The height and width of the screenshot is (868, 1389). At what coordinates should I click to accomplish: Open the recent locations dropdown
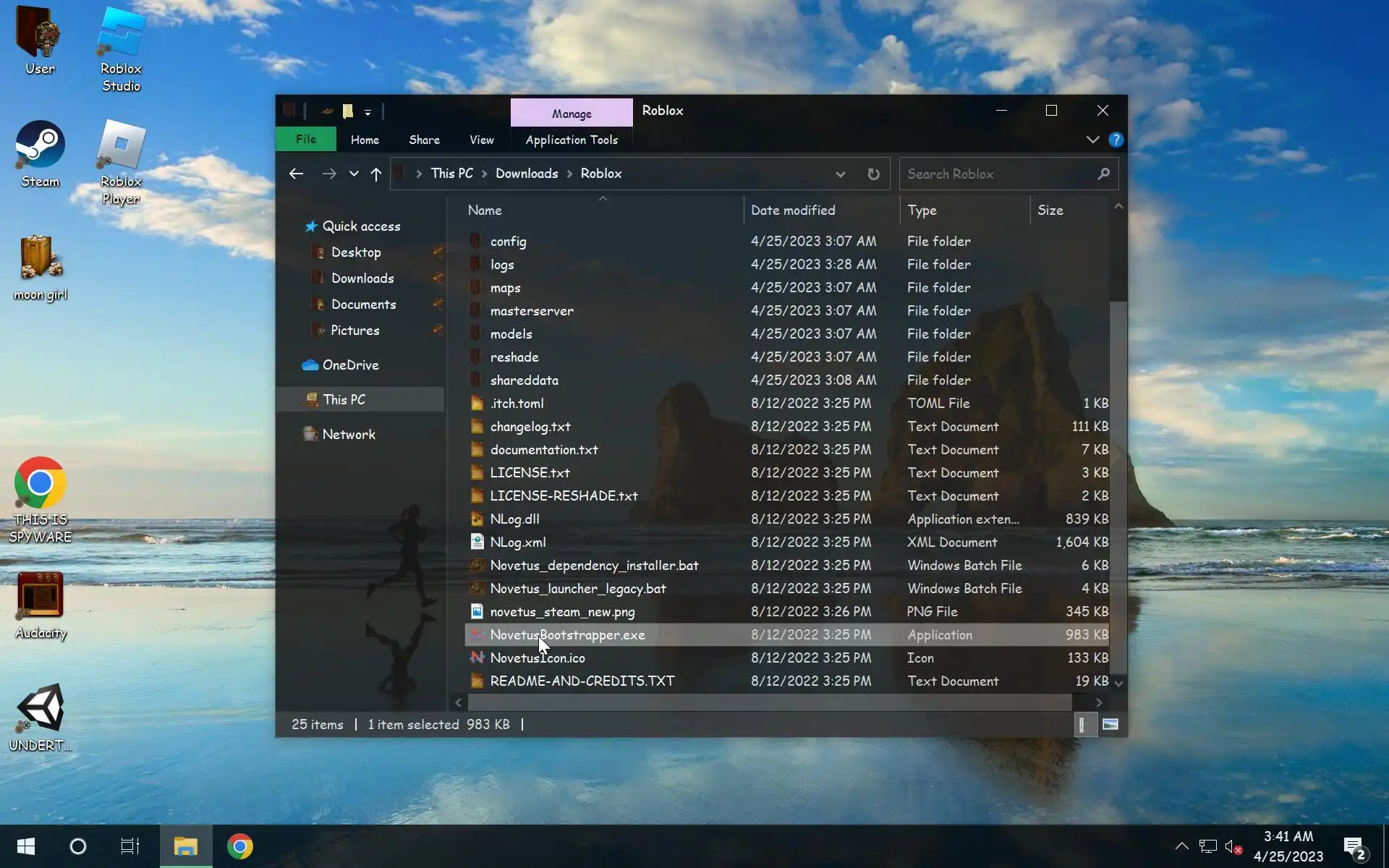pyautogui.click(x=354, y=174)
